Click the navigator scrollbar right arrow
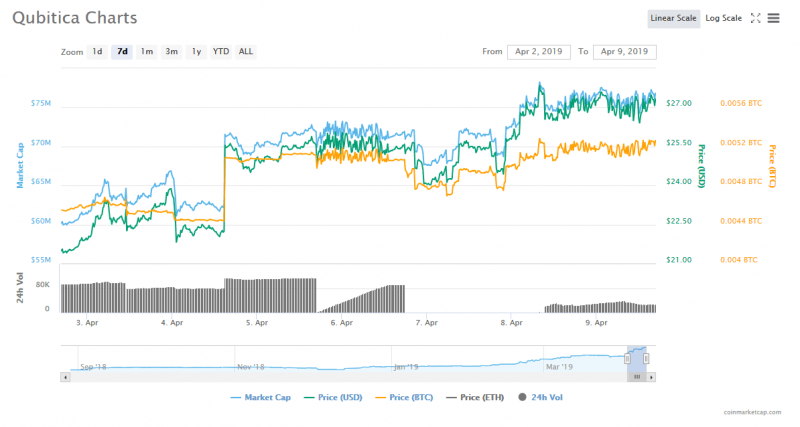The width and height of the screenshot is (800, 427). (650, 377)
